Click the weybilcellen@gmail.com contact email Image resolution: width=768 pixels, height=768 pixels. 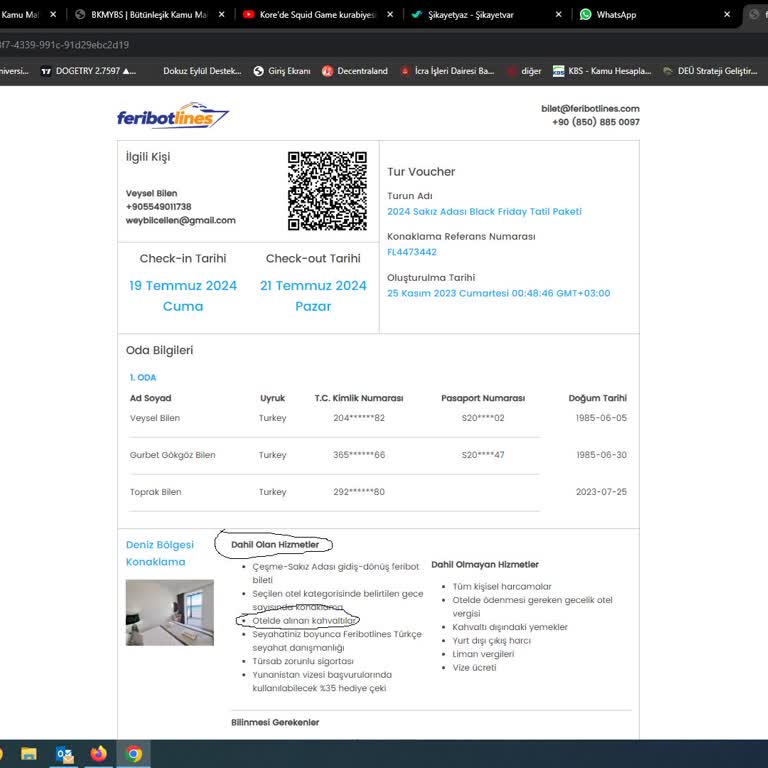[x=181, y=220]
